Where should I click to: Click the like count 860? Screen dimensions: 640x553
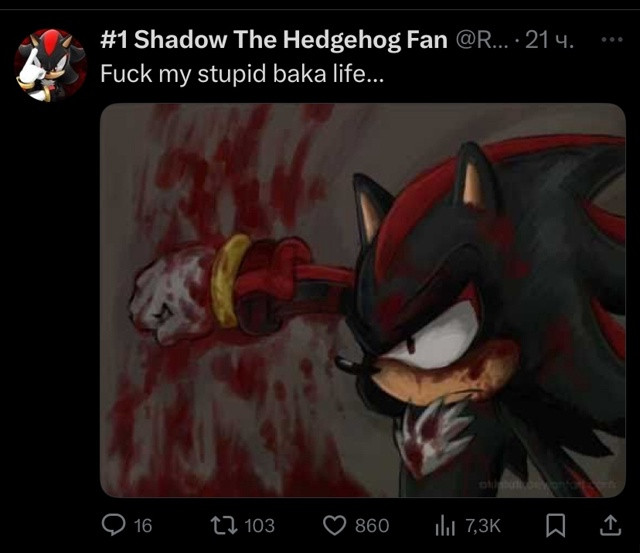click(x=372, y=526)
